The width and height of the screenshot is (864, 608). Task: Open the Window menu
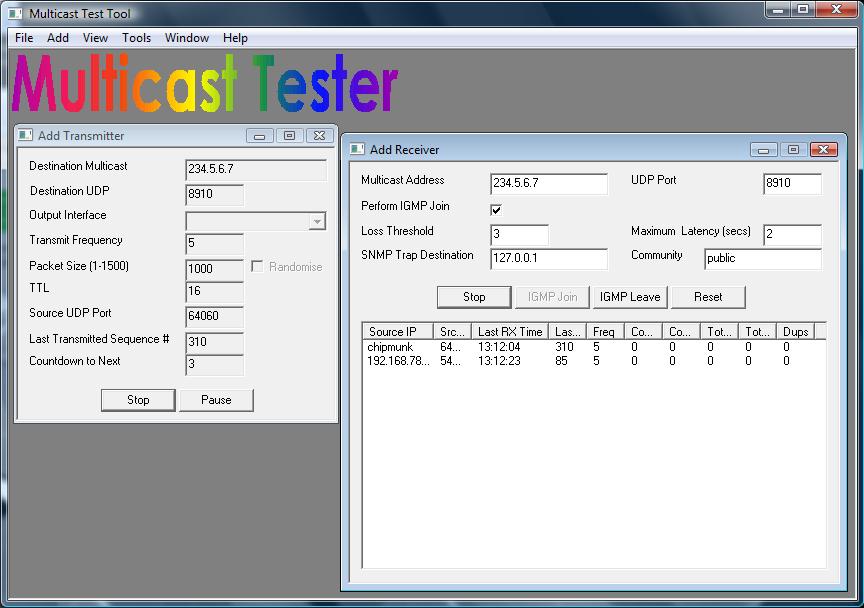point(187,38)
